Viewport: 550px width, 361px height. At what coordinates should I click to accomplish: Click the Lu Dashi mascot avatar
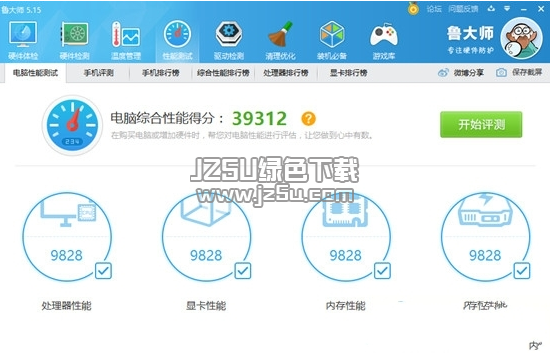coord(521,38)
